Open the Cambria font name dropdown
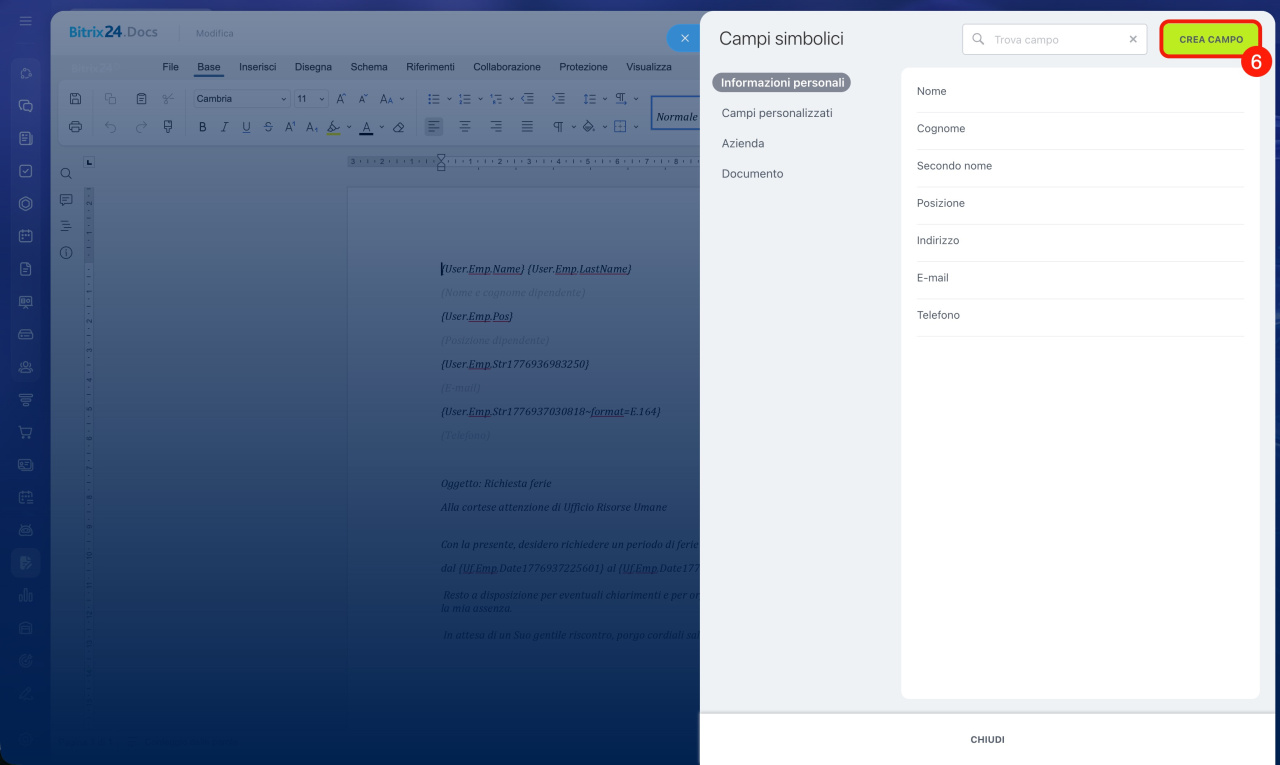This screenshot has width=1280, height=765. [x=241, y=99]
